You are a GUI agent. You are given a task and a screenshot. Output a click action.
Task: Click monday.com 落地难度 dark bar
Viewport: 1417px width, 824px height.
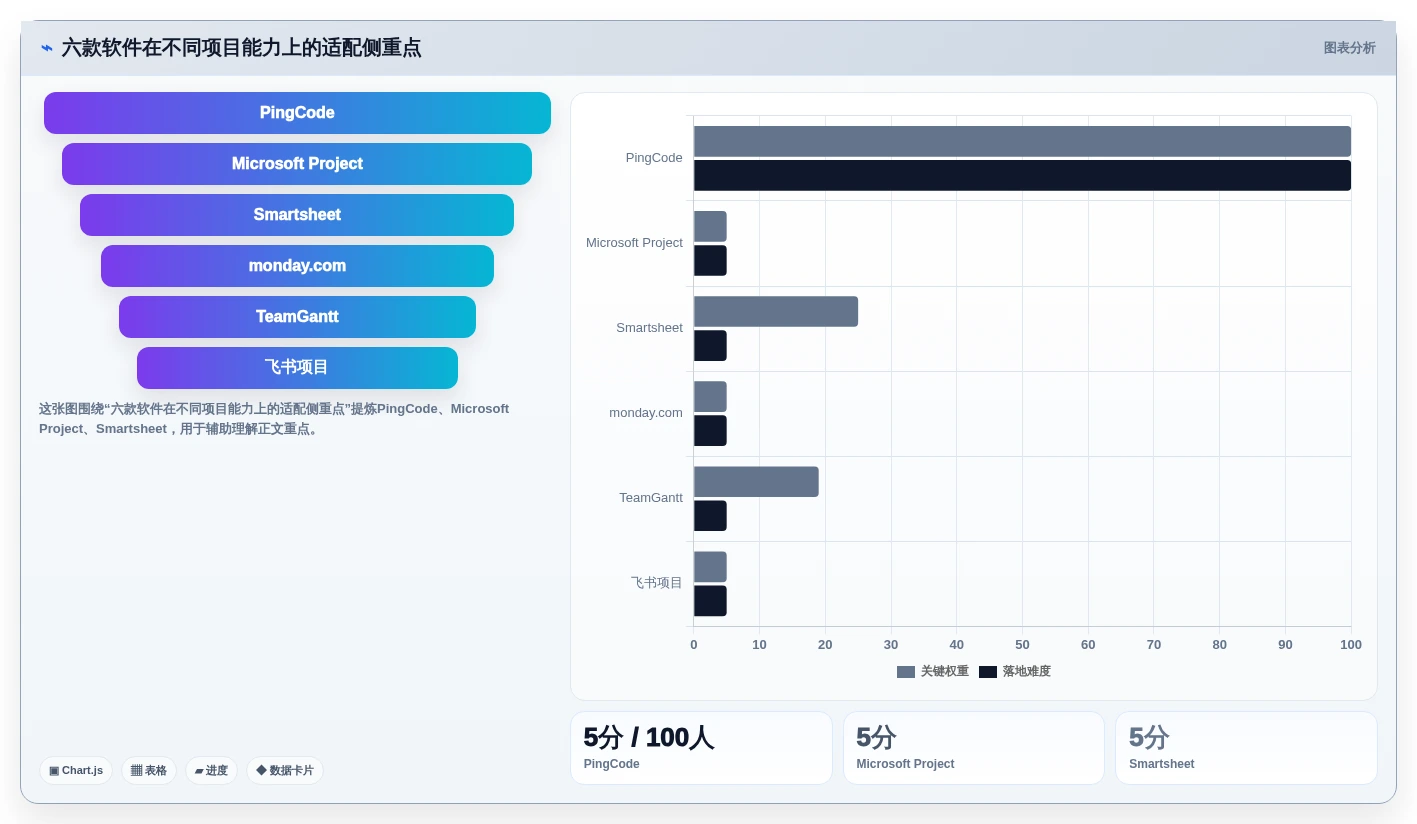[x=710, y=430]
